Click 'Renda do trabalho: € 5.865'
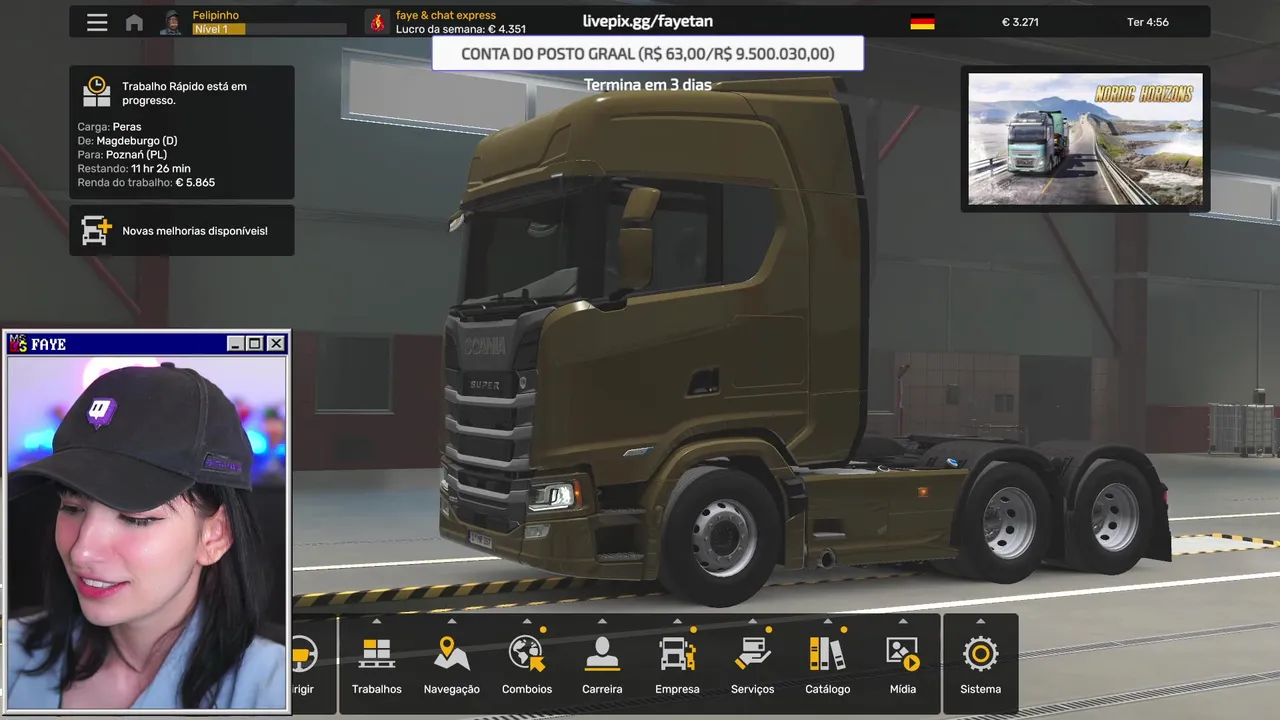Image resolution: width=1280 pixels, height=720 pixels. [x=146, y=183]
